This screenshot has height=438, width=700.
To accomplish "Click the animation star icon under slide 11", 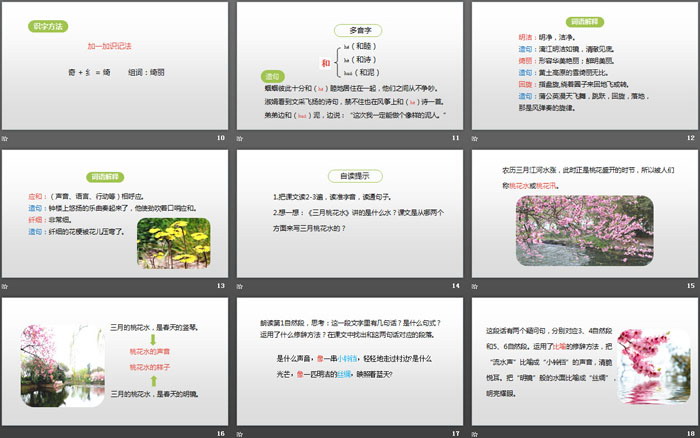I will [242, 138].
